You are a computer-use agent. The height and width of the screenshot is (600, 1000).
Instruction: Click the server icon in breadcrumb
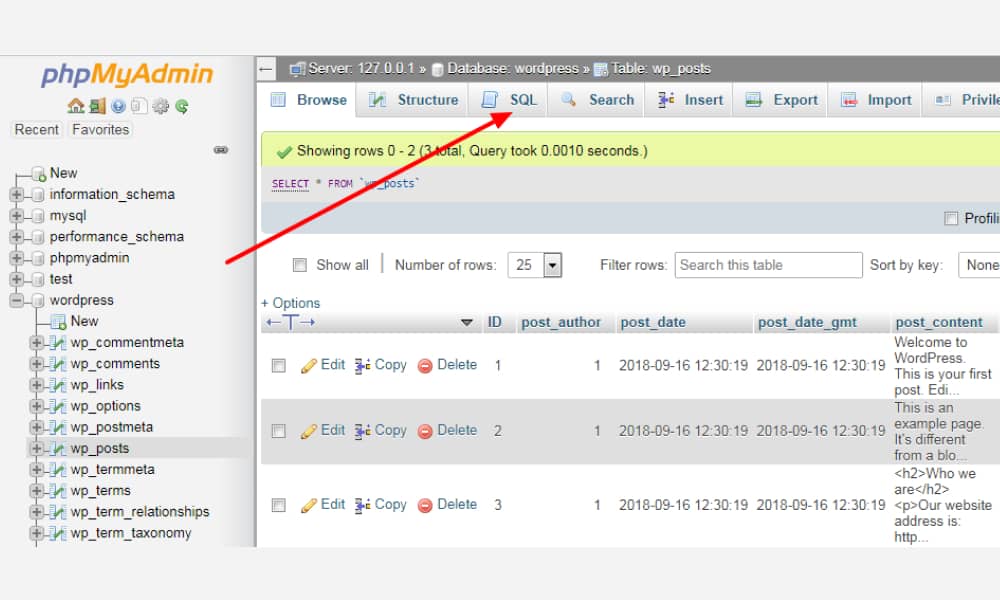coord(297,69)
